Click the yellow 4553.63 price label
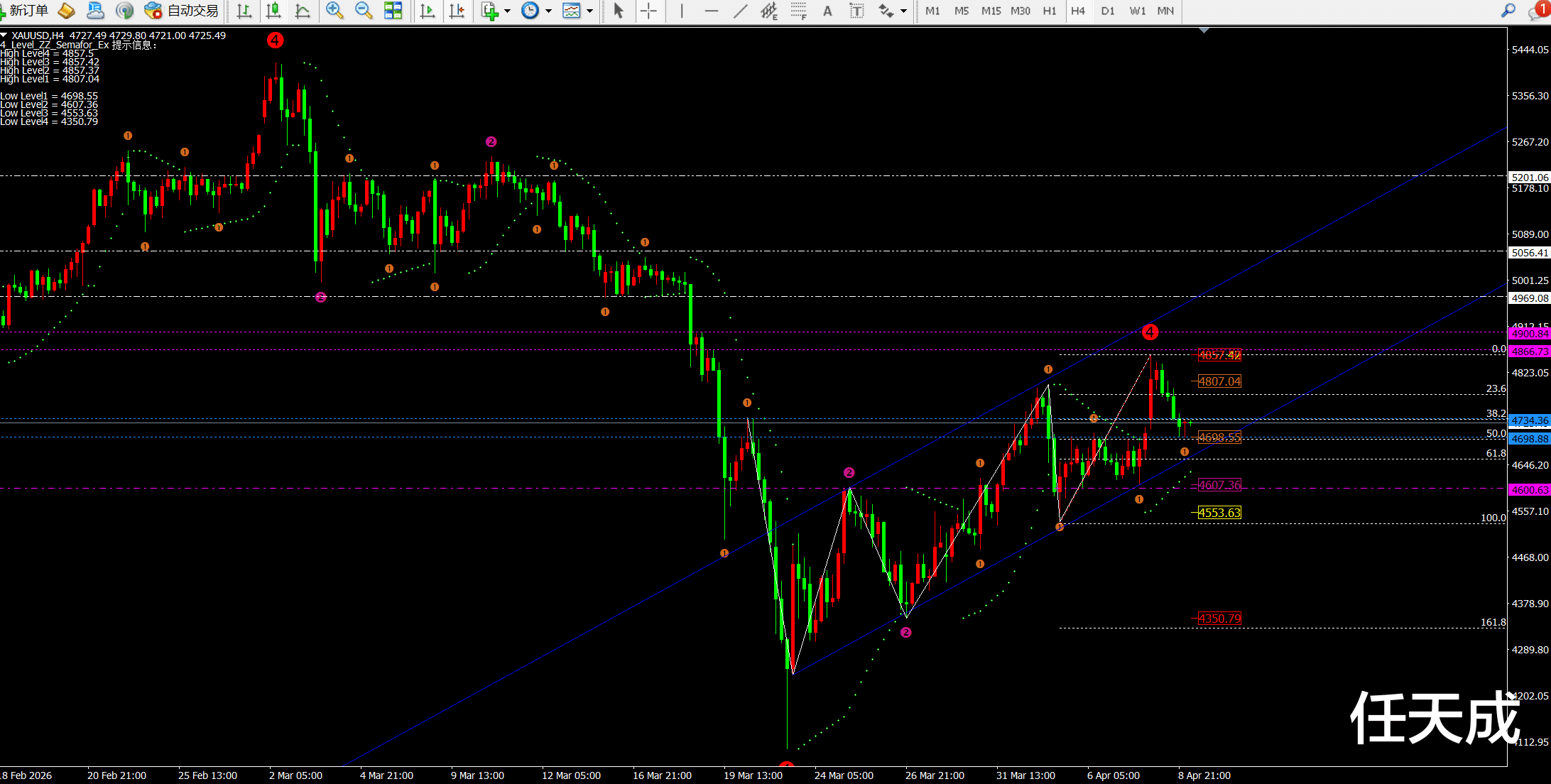Screen dimensions: 1551x784 coord(1219,513)
